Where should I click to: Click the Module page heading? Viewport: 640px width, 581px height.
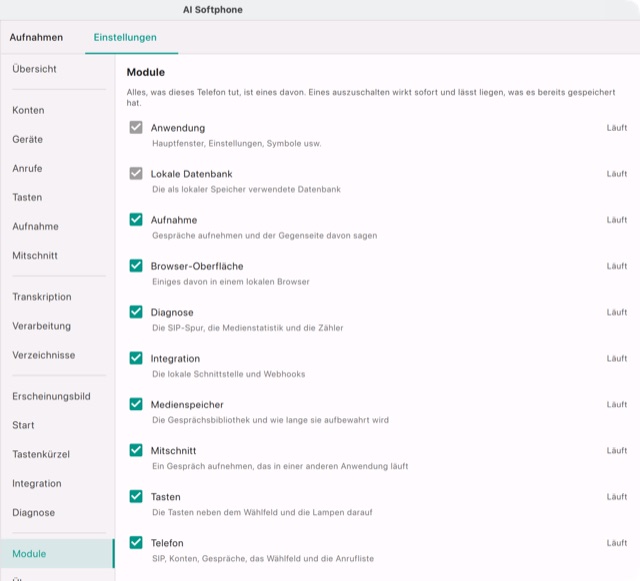point(146,72)
